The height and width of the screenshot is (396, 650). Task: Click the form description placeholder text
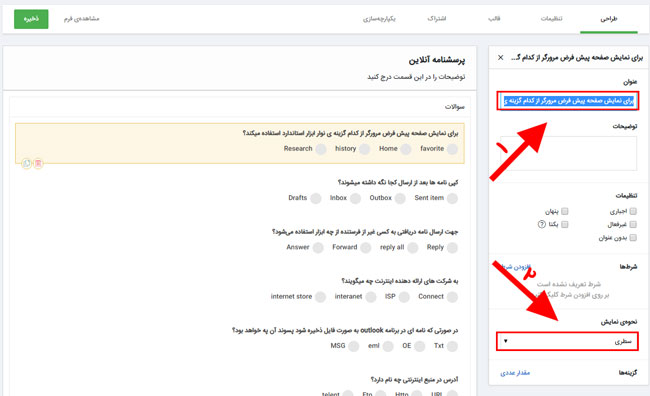[x=416, y=77]
